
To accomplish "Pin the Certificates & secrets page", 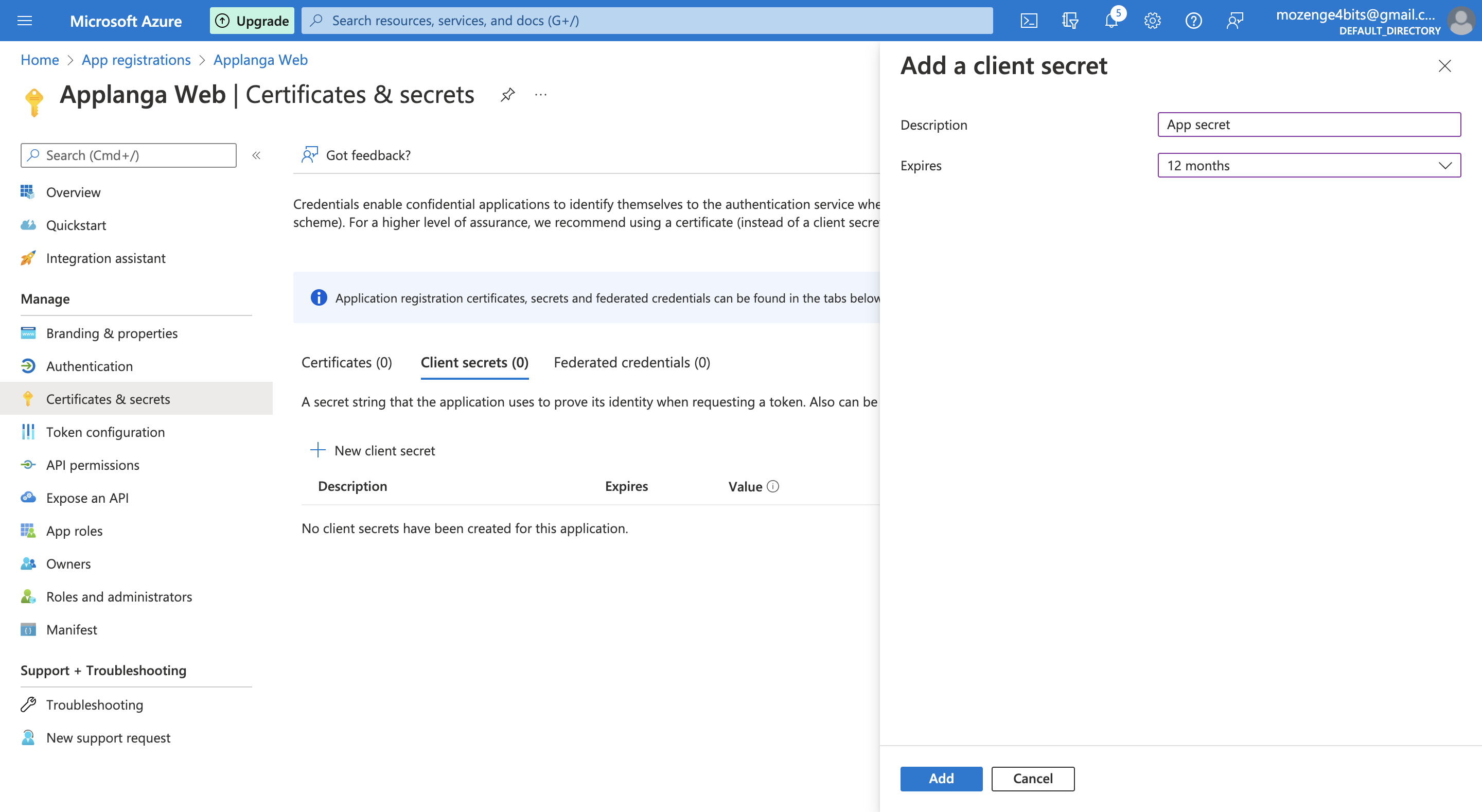I will click(507, 94).
